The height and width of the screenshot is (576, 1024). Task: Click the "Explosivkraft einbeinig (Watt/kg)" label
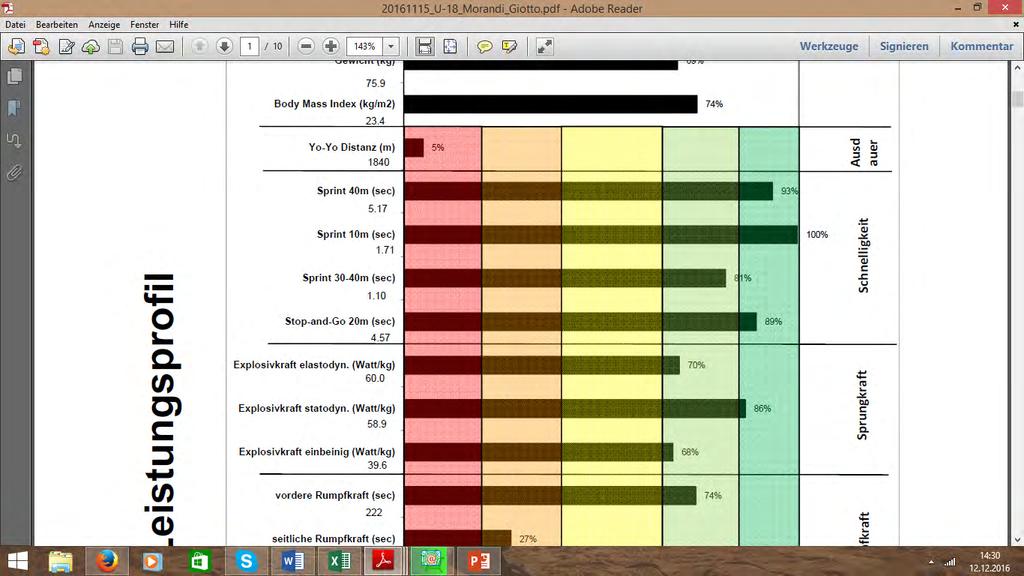pos(317,452)
